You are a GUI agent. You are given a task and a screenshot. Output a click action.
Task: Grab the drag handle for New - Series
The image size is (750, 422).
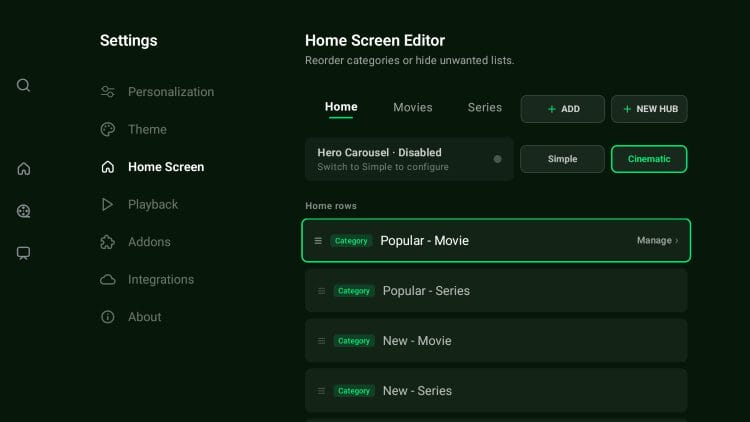point(321,391)
